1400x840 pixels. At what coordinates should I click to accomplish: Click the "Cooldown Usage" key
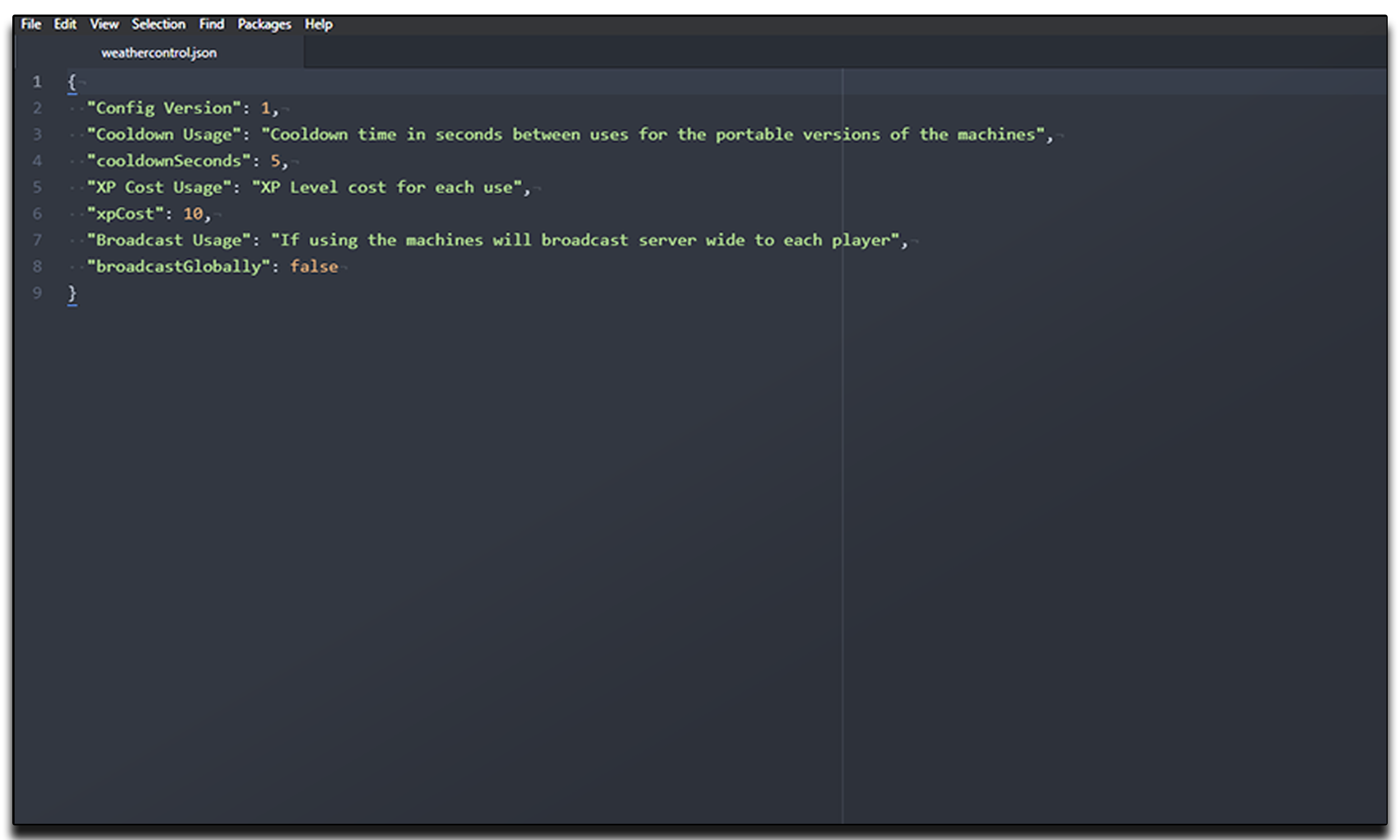click(164, 135)
